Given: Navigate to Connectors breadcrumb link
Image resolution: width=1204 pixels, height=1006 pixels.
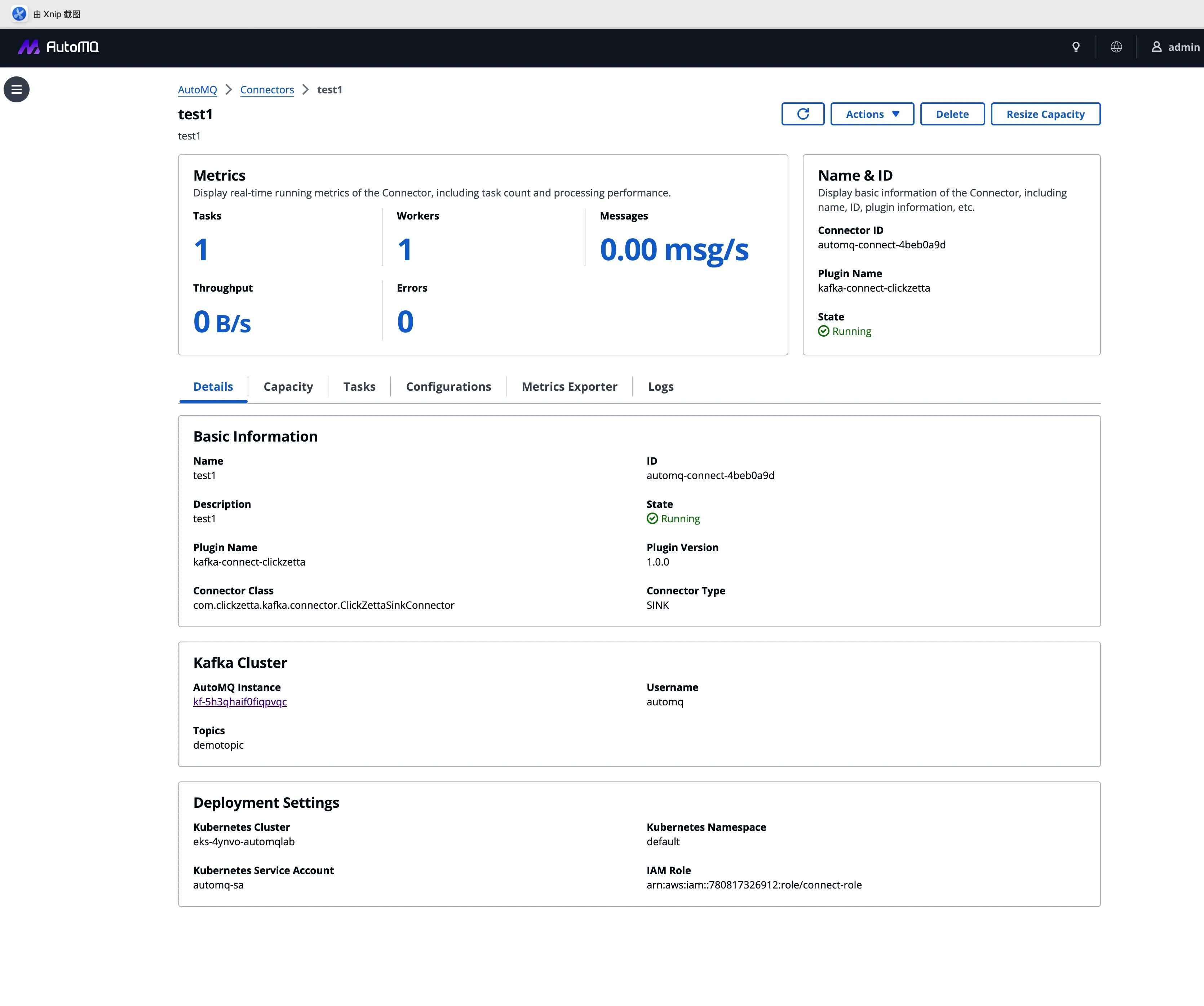Looking at the screenshot, I should click(x=267, y=89).
